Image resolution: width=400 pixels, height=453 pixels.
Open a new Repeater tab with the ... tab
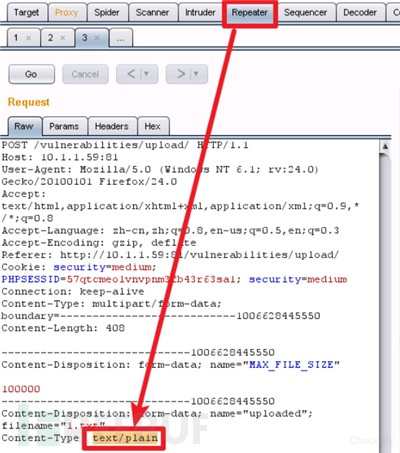121,38
